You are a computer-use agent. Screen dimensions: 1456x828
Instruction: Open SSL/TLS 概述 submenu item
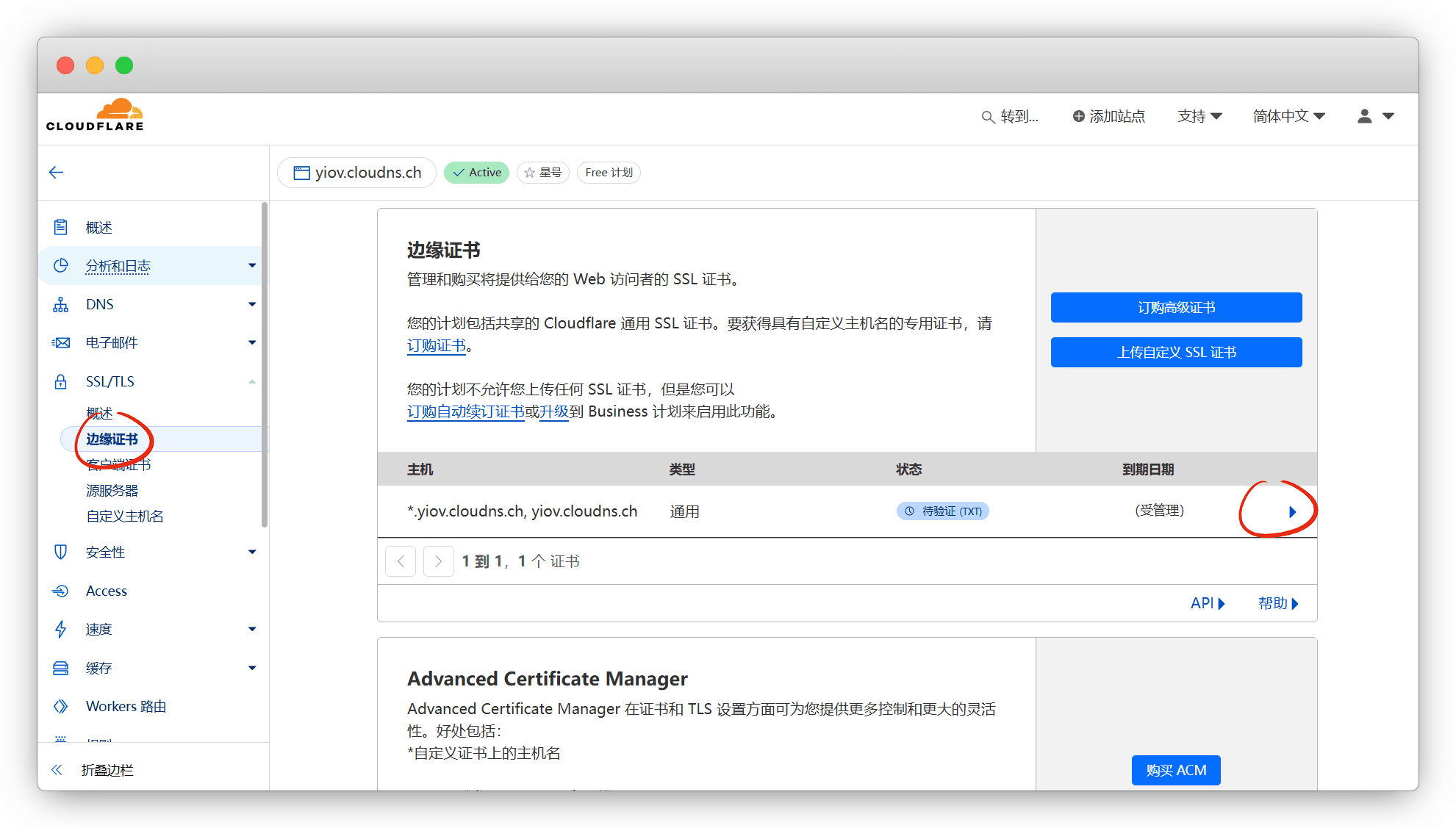[x=99, y=413]
